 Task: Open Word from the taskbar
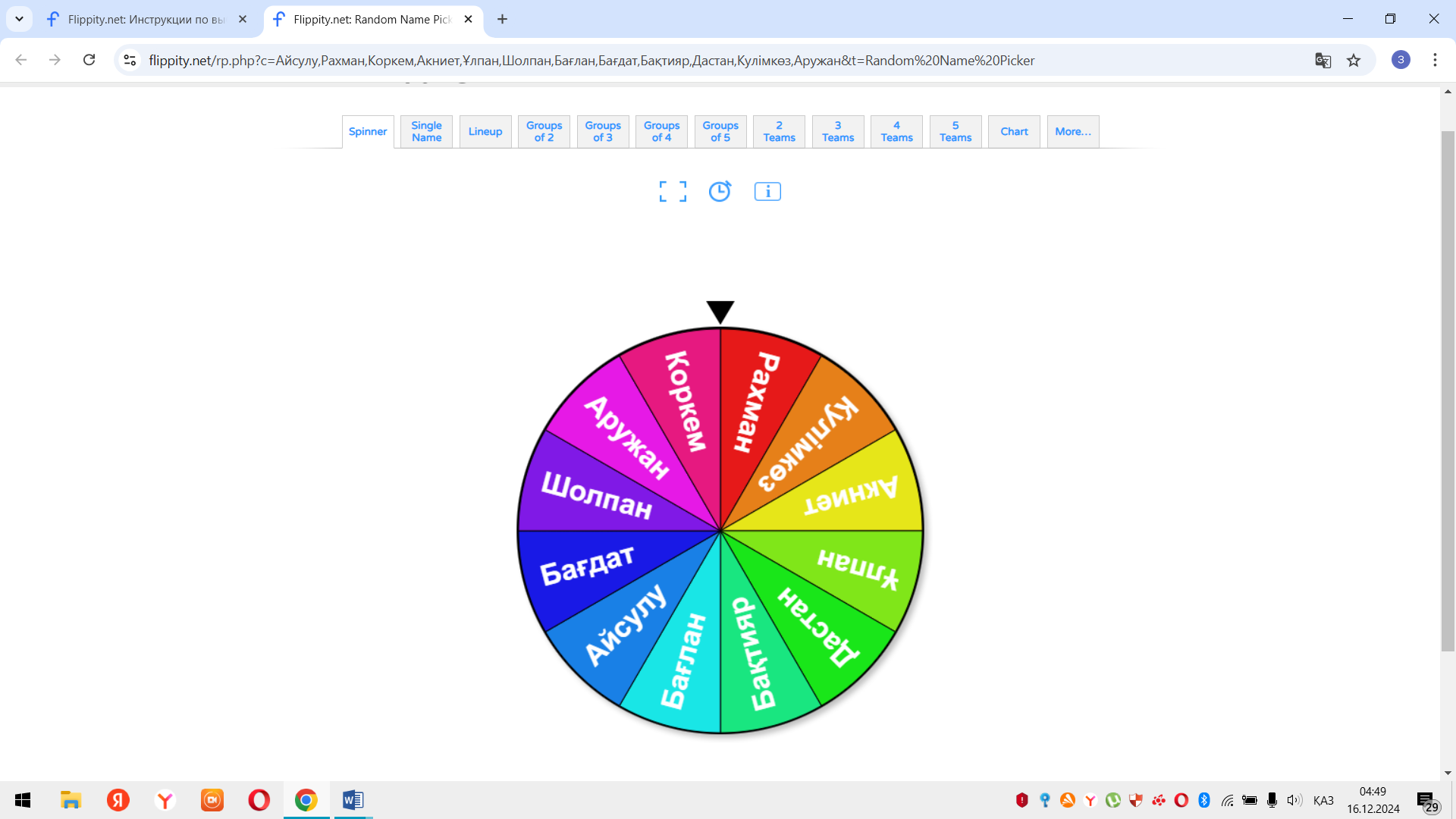353,800
